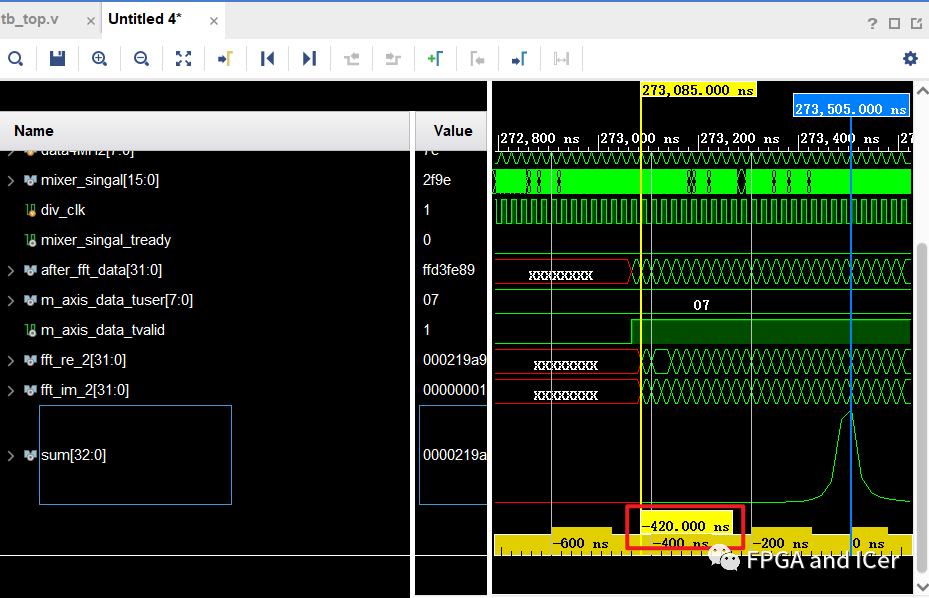This screenshot has width=929, height=598.
Task: Click the Search magnifier icon in toolbar
Action: coord(15,59)
